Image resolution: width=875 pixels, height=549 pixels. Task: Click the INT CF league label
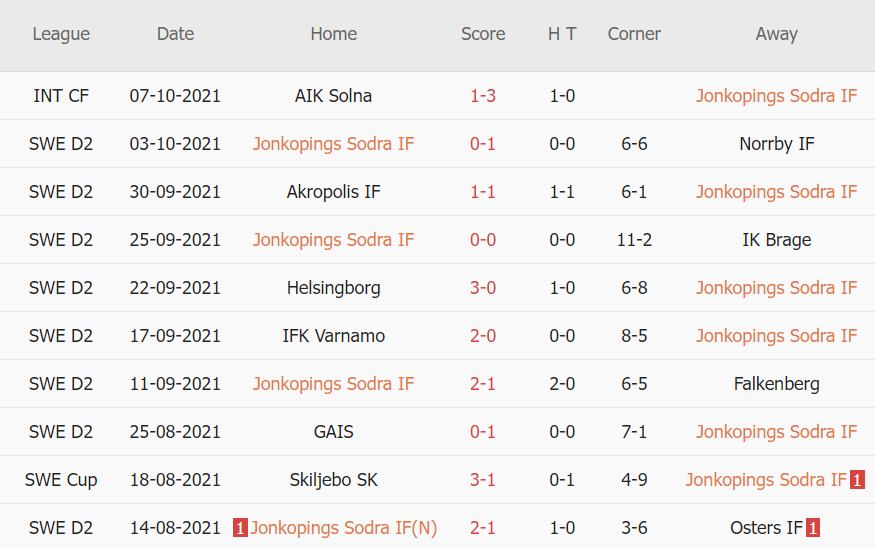coord(61,96)
